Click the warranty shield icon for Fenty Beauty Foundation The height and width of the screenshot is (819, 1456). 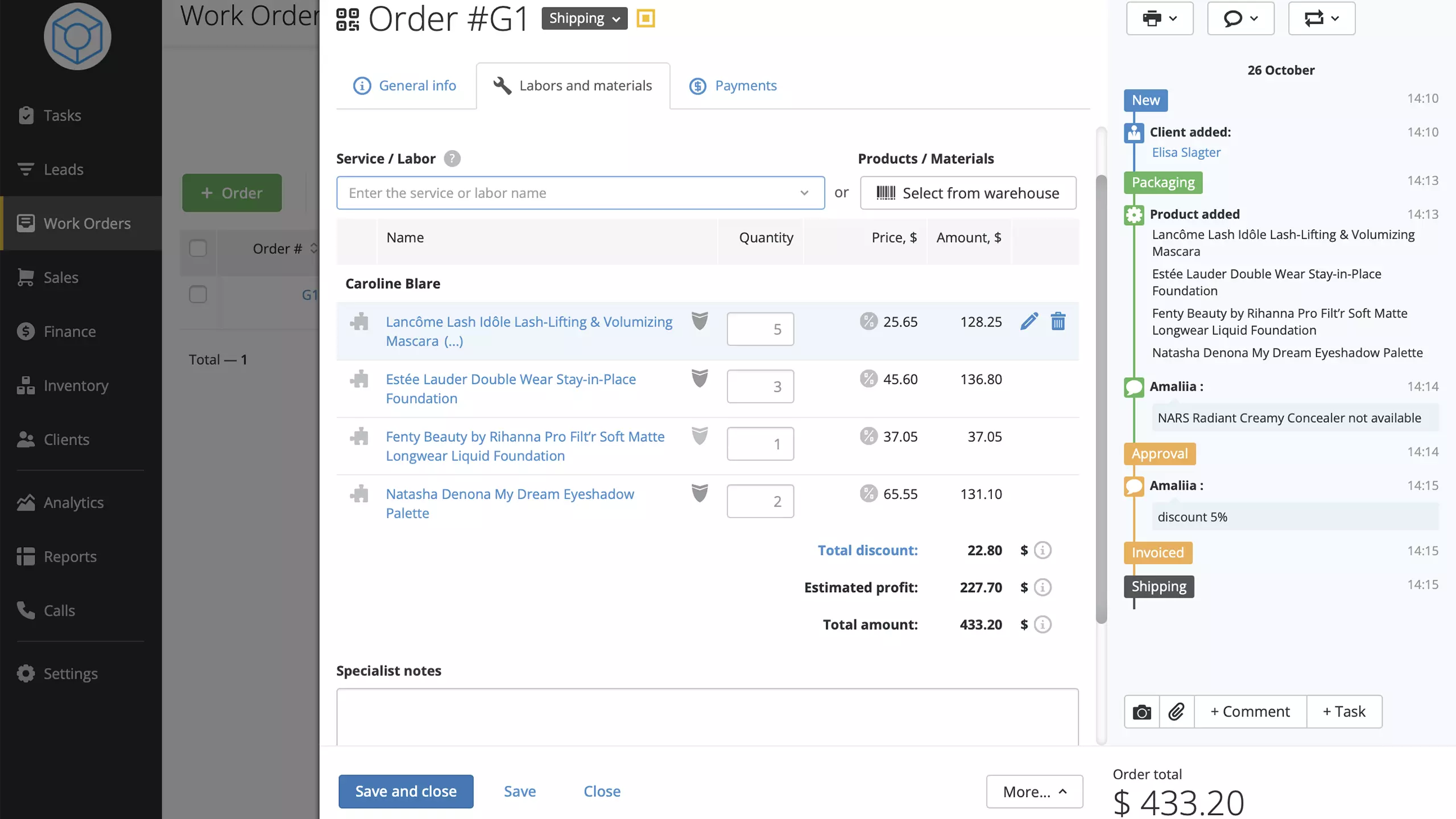700,436
